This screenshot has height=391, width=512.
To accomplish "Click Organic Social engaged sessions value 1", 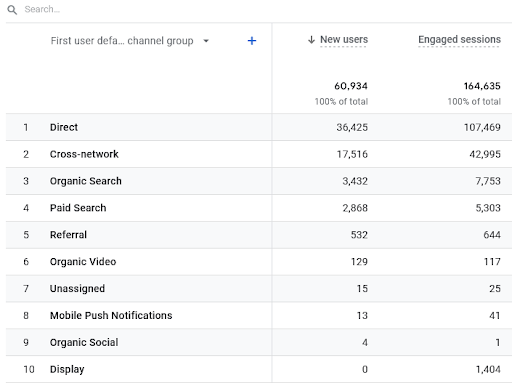I will (x=498, y=342).
